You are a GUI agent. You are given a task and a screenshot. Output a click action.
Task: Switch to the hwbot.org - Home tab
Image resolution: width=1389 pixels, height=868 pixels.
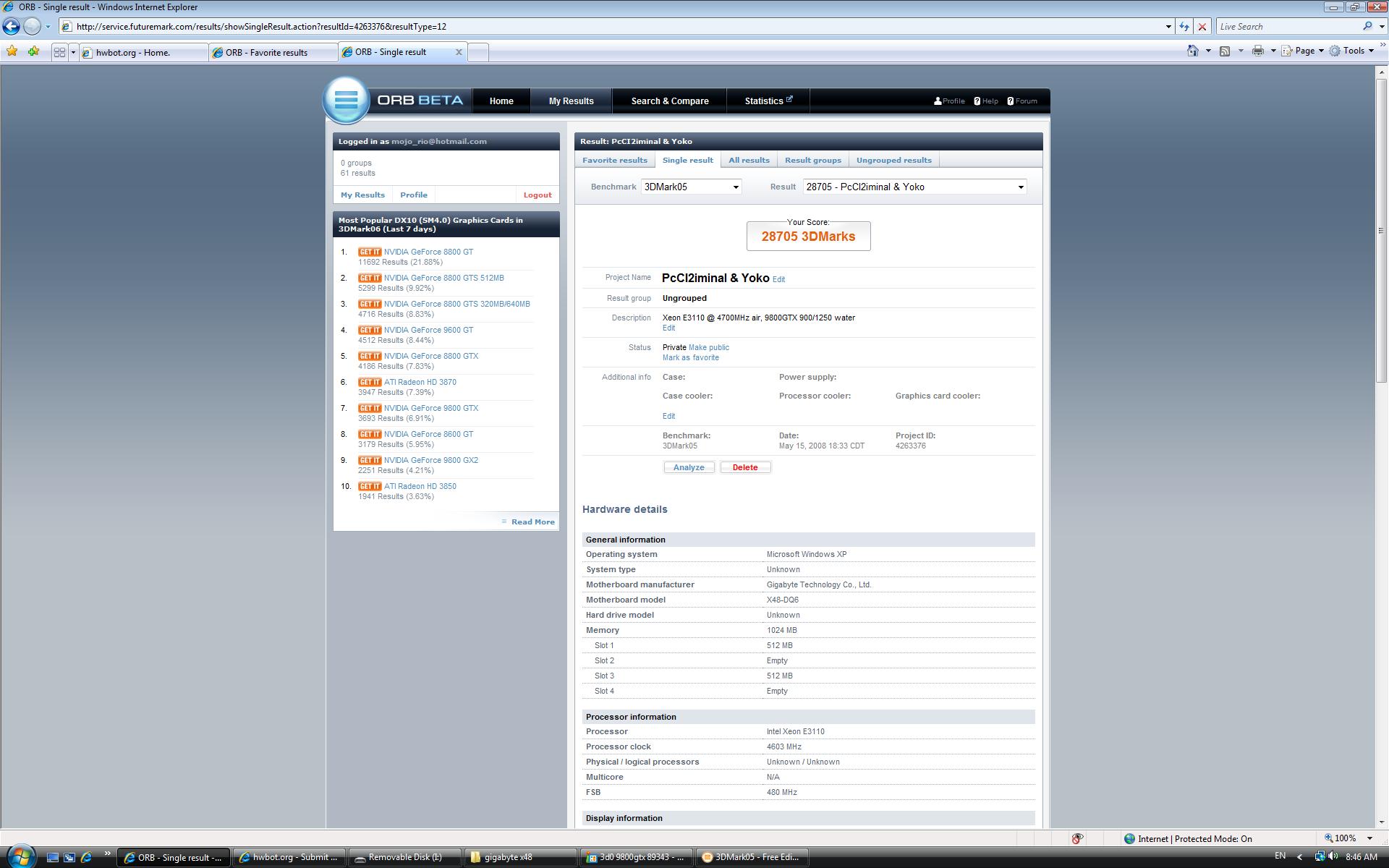tap(143, 52)
